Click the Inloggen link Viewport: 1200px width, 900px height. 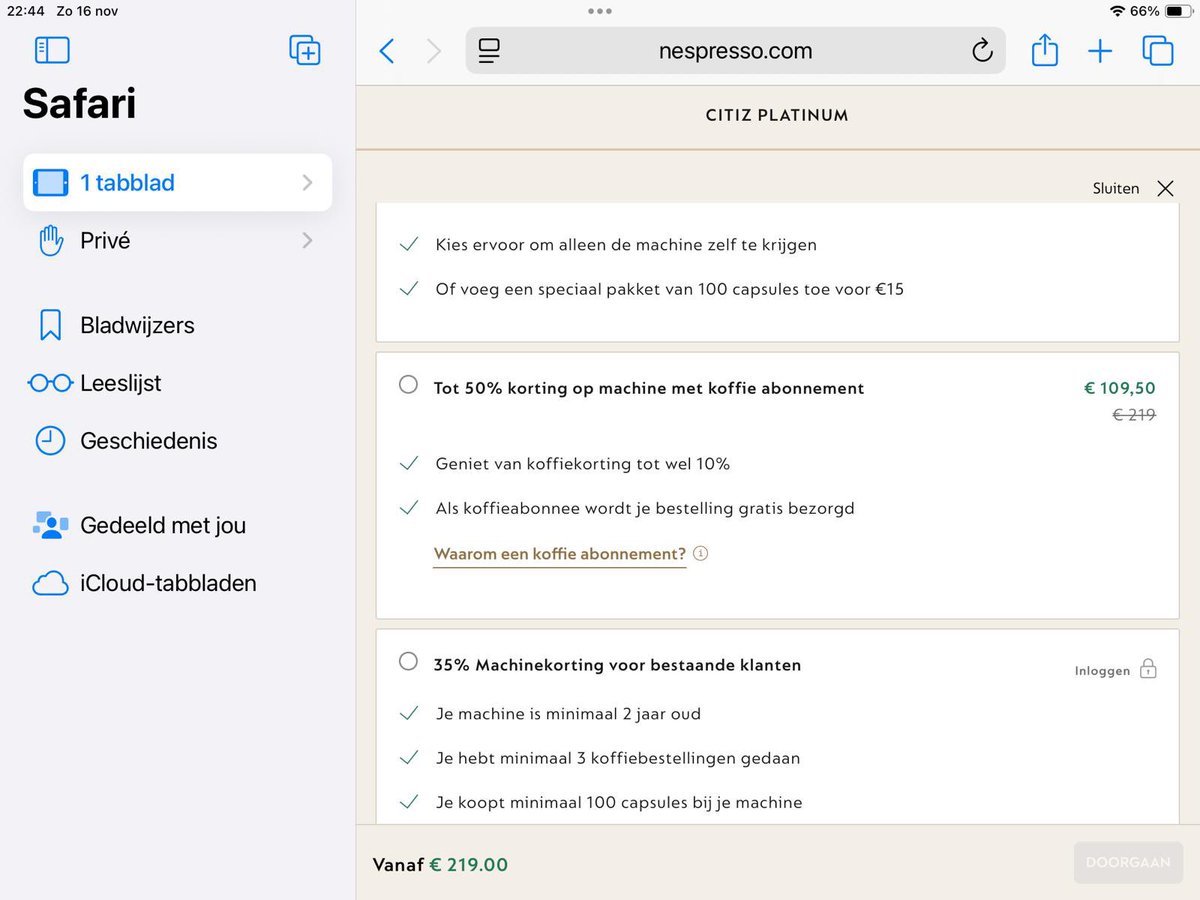tap(1102, 671)
